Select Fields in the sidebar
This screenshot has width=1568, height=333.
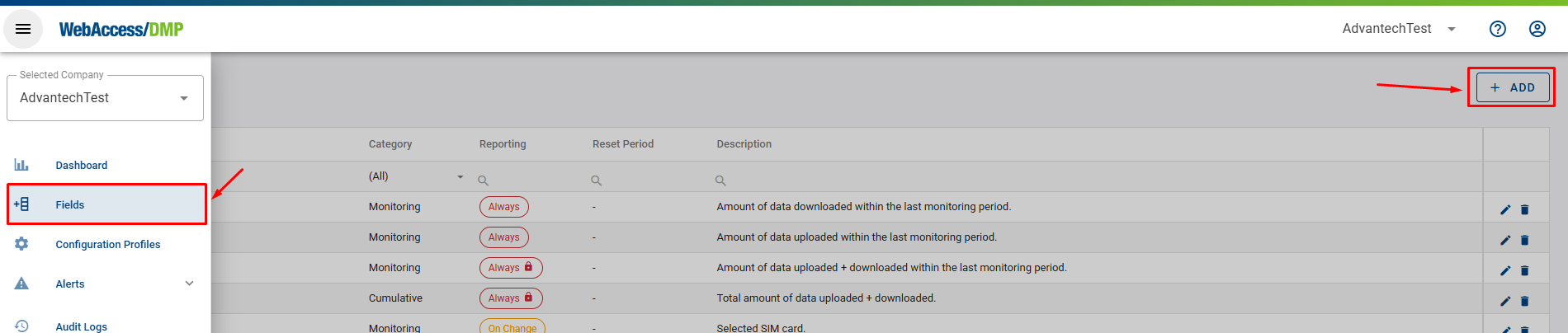[x=70, y=204]
